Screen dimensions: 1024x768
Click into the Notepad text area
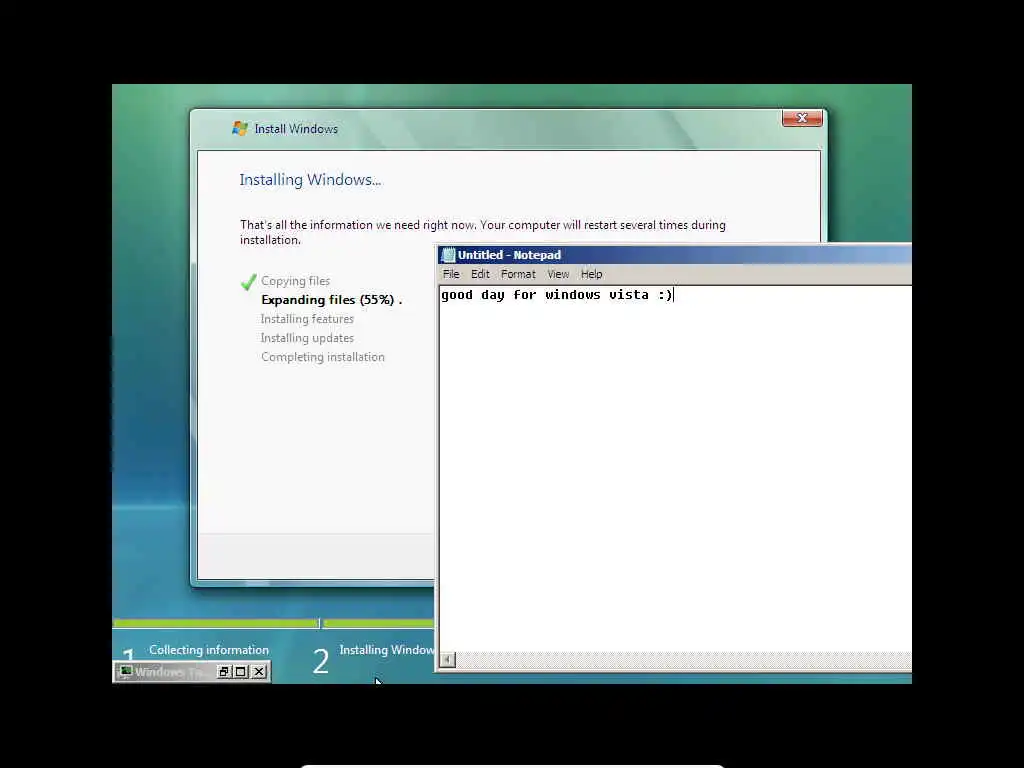tap(675, 470)
